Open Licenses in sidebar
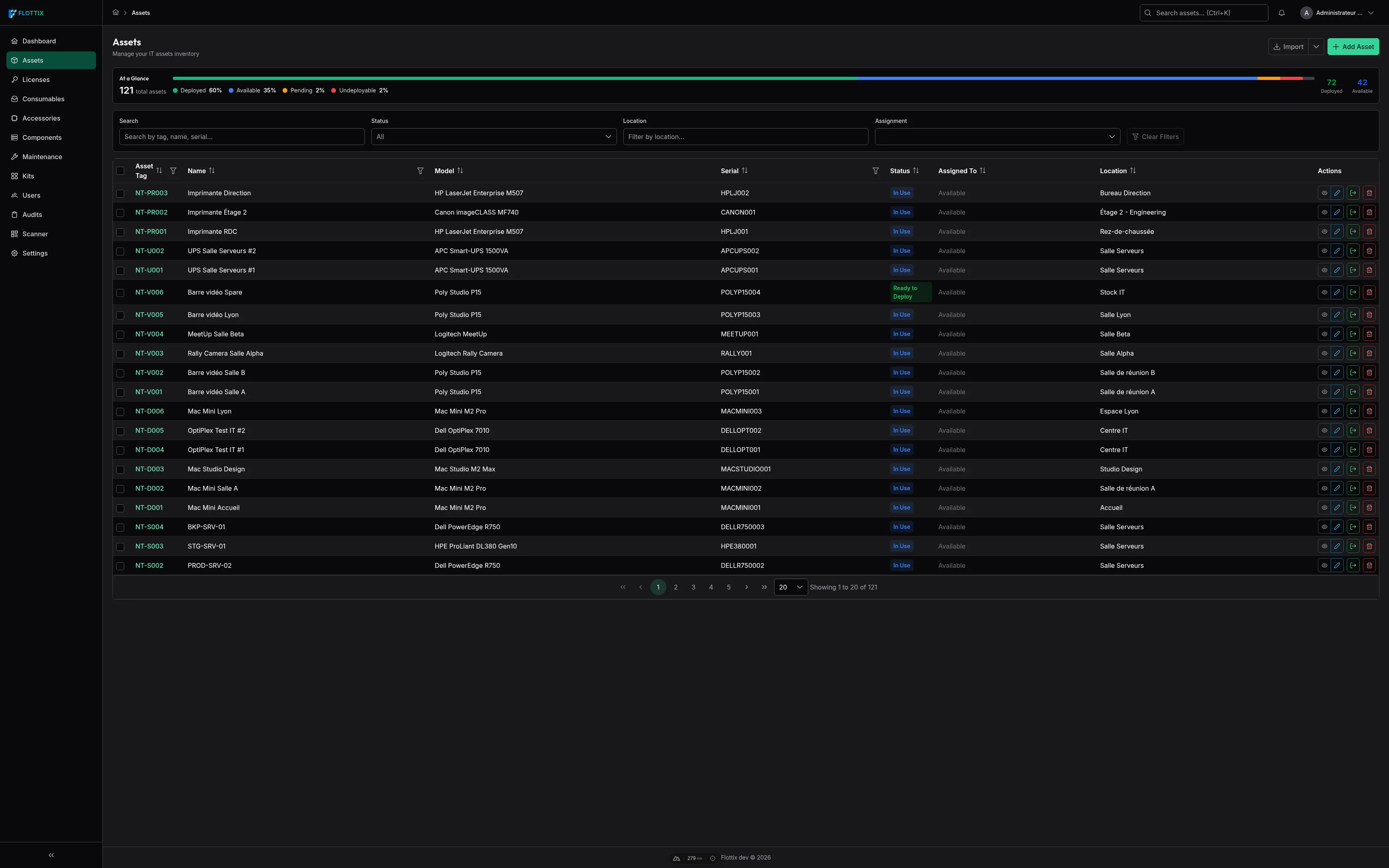Image resolution: width=1389 pixels, height=868 pixels. click(51, 80)
